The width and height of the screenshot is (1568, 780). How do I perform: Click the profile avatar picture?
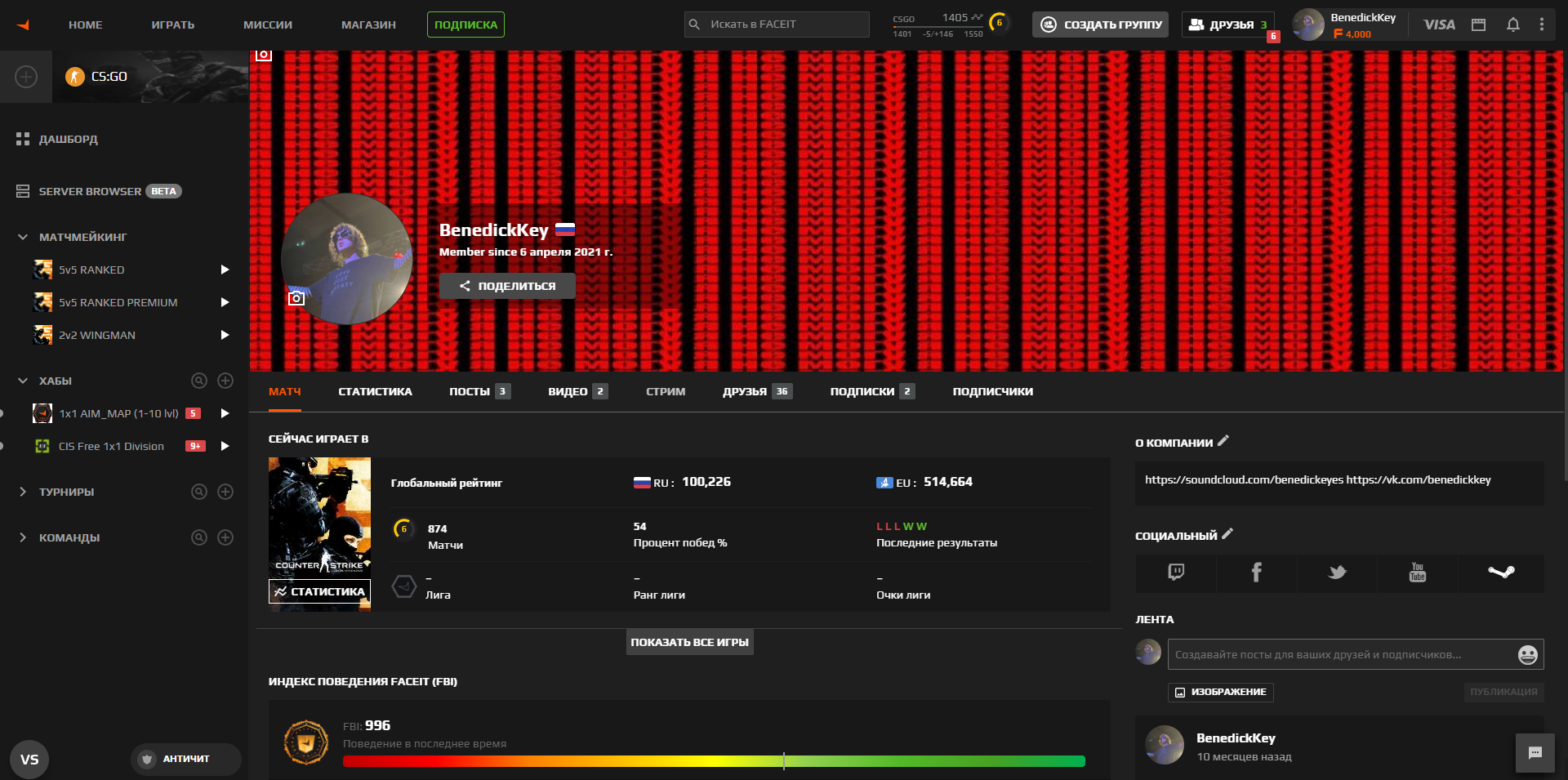click(x=346, y=259)
